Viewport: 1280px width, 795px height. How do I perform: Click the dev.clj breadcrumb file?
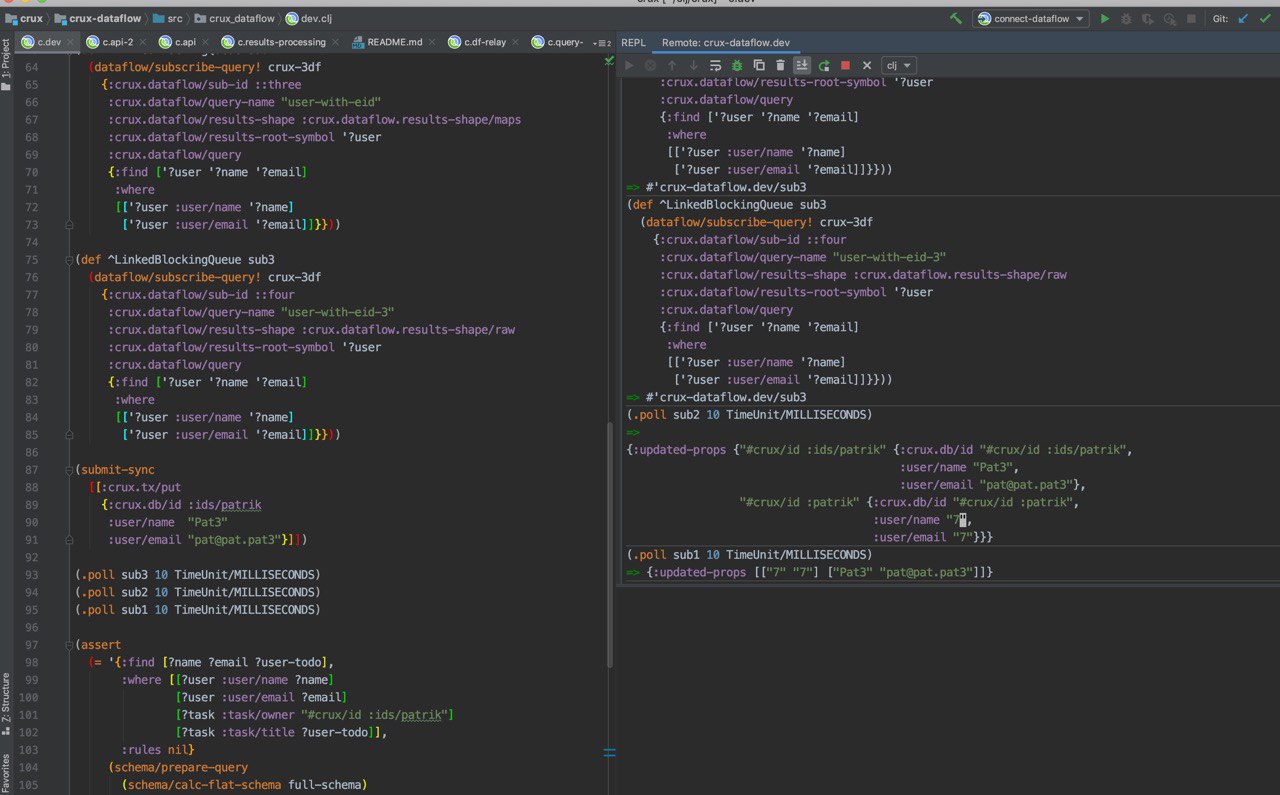click(308, 18)
